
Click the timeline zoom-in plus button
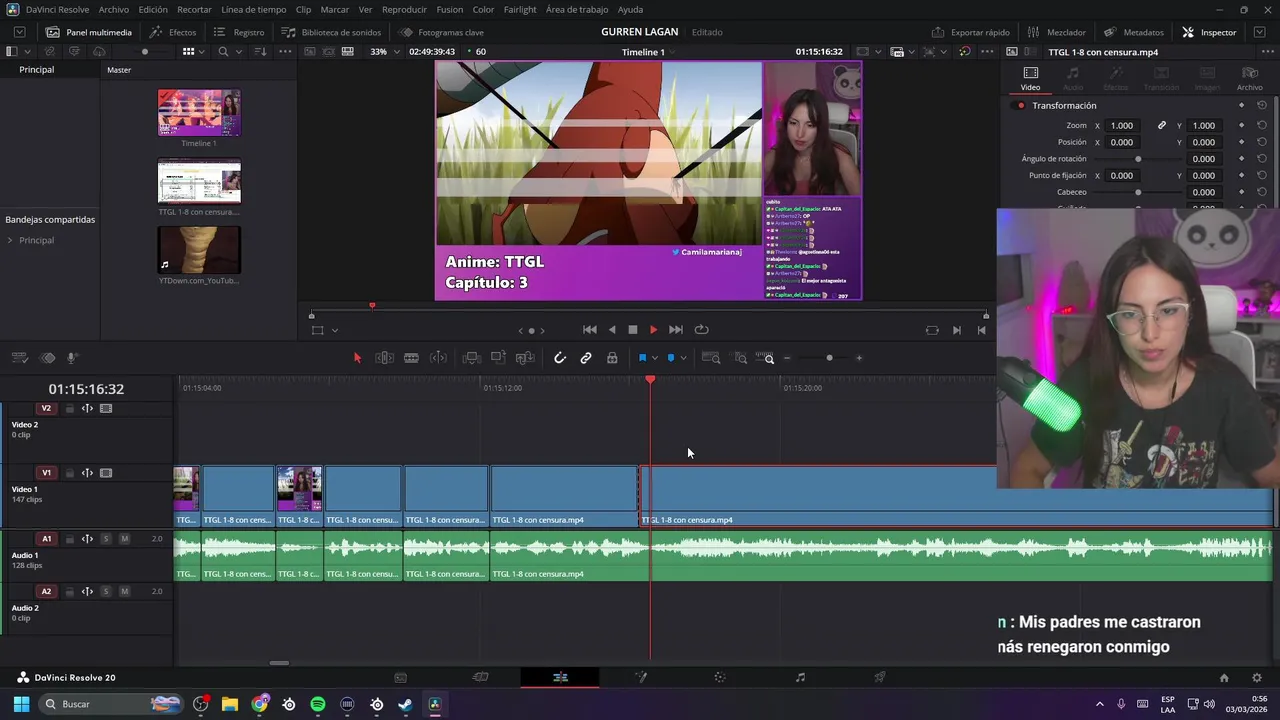pos(859,358)
